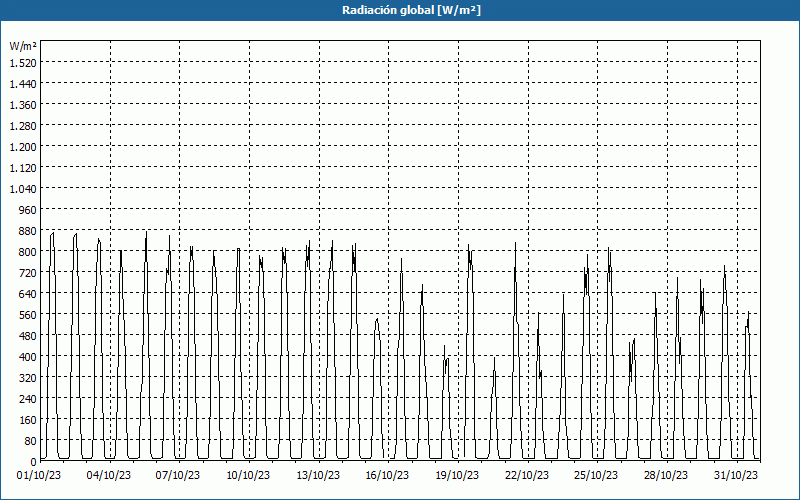
Task: Select the 800 y-axis value
Action: pyautogui.click(x=28, y=252)
